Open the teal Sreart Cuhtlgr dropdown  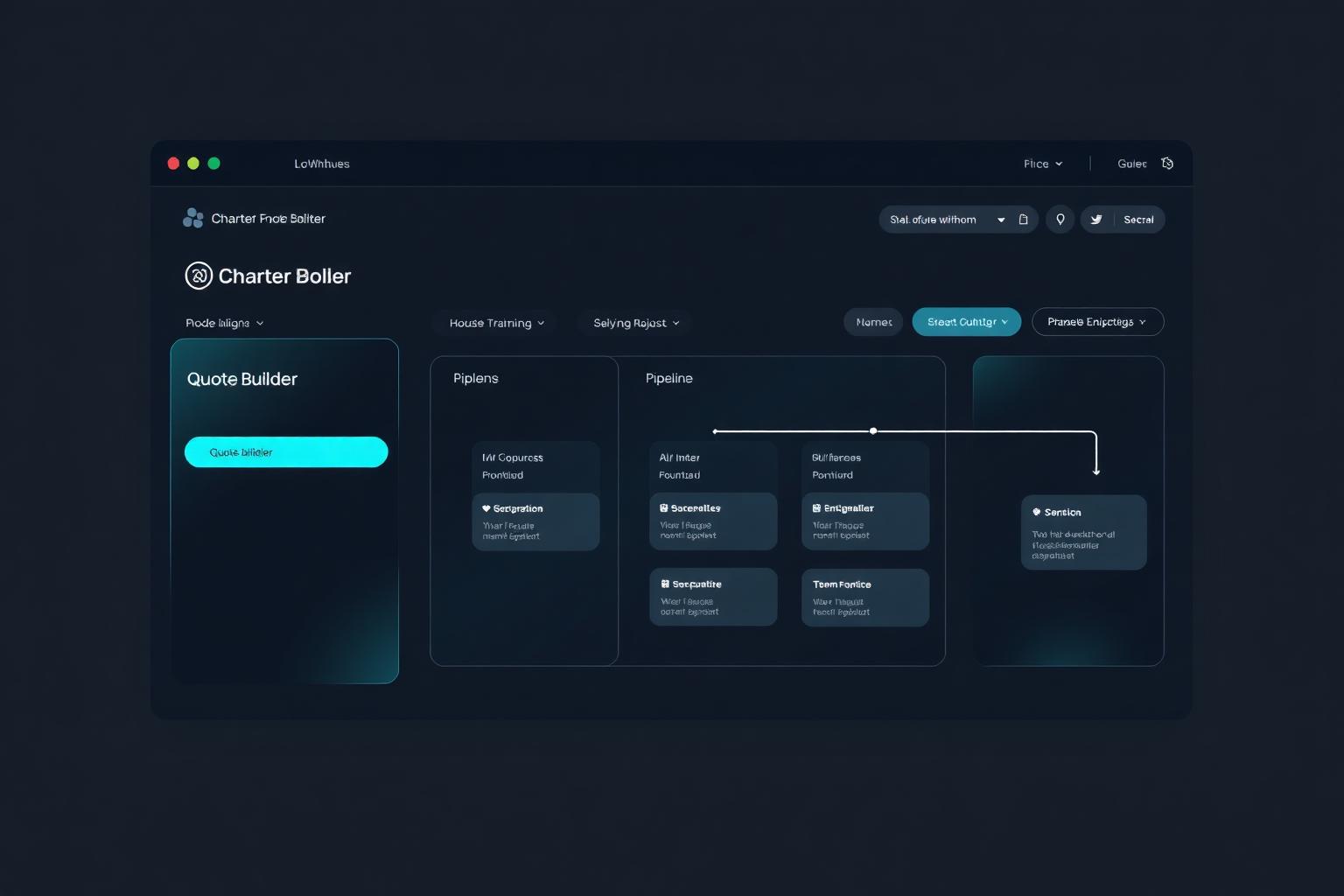click(967, 322)
